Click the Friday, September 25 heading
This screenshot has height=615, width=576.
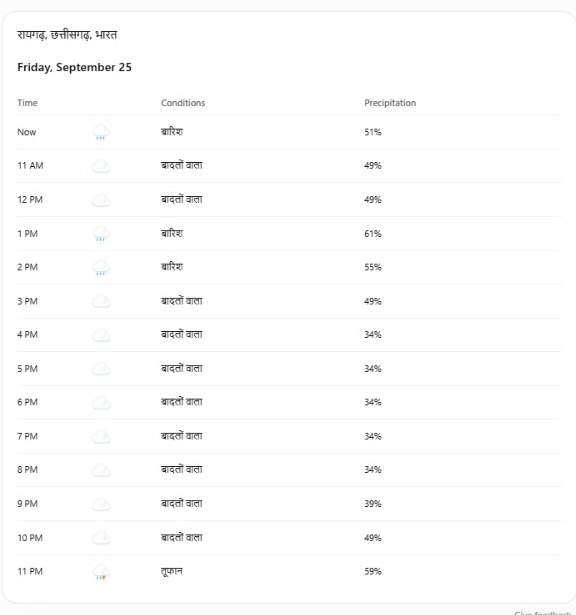[74, 67]
